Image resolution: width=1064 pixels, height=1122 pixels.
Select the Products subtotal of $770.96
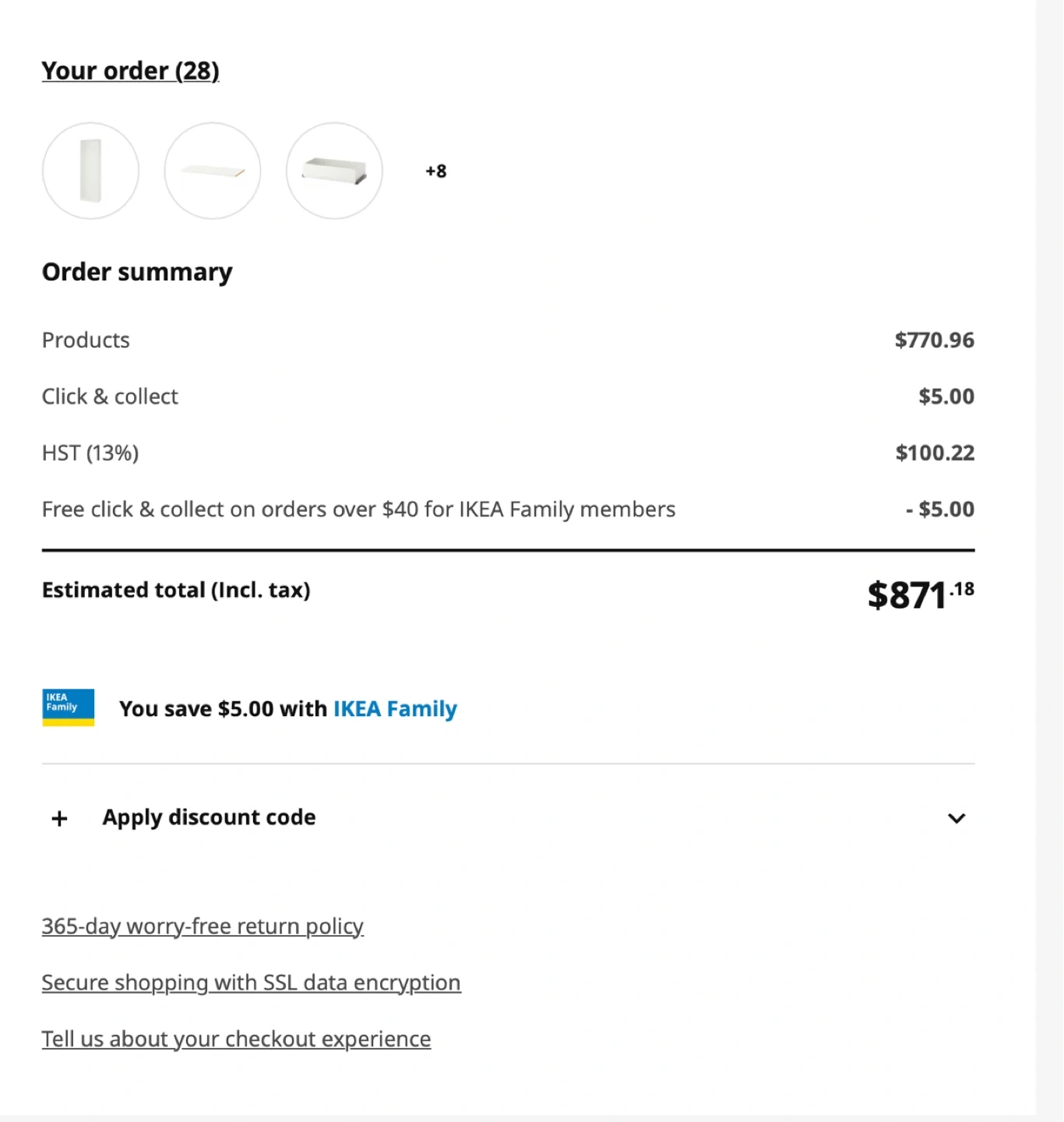[x=934, y=340]
